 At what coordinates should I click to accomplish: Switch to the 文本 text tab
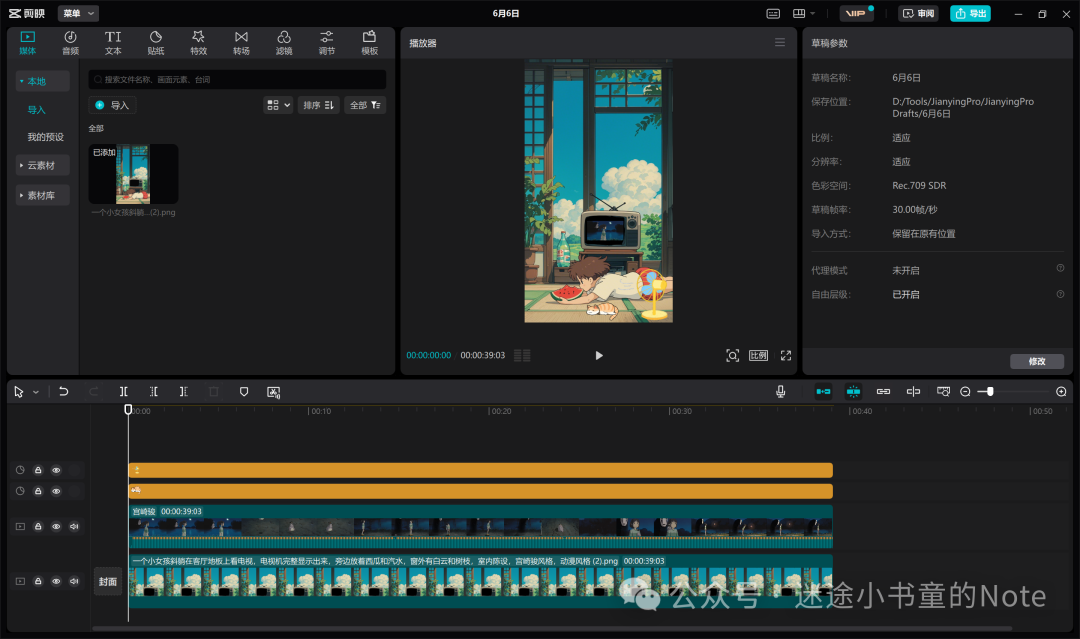113,42
